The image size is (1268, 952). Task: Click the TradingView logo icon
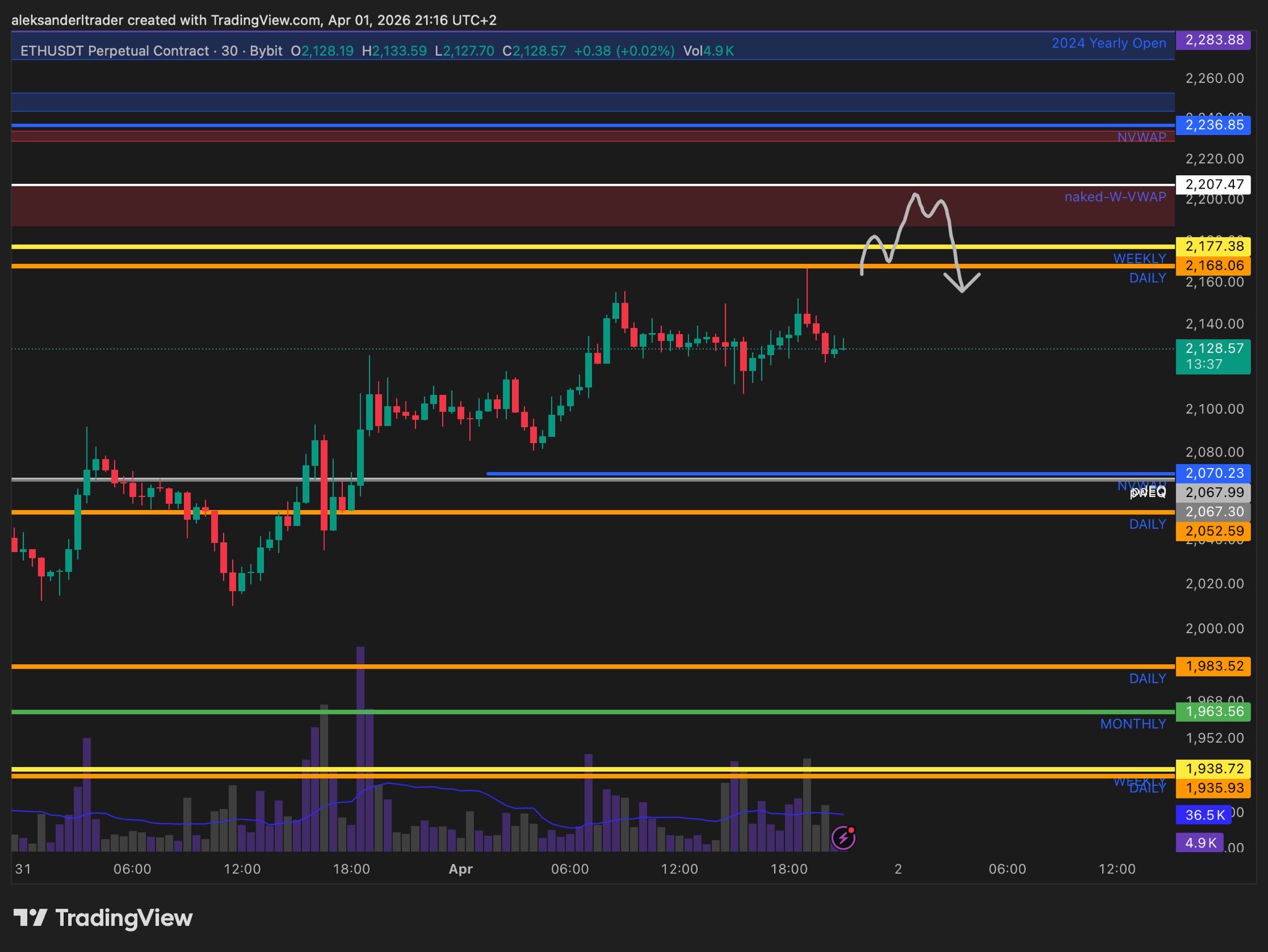pos(30,917)
